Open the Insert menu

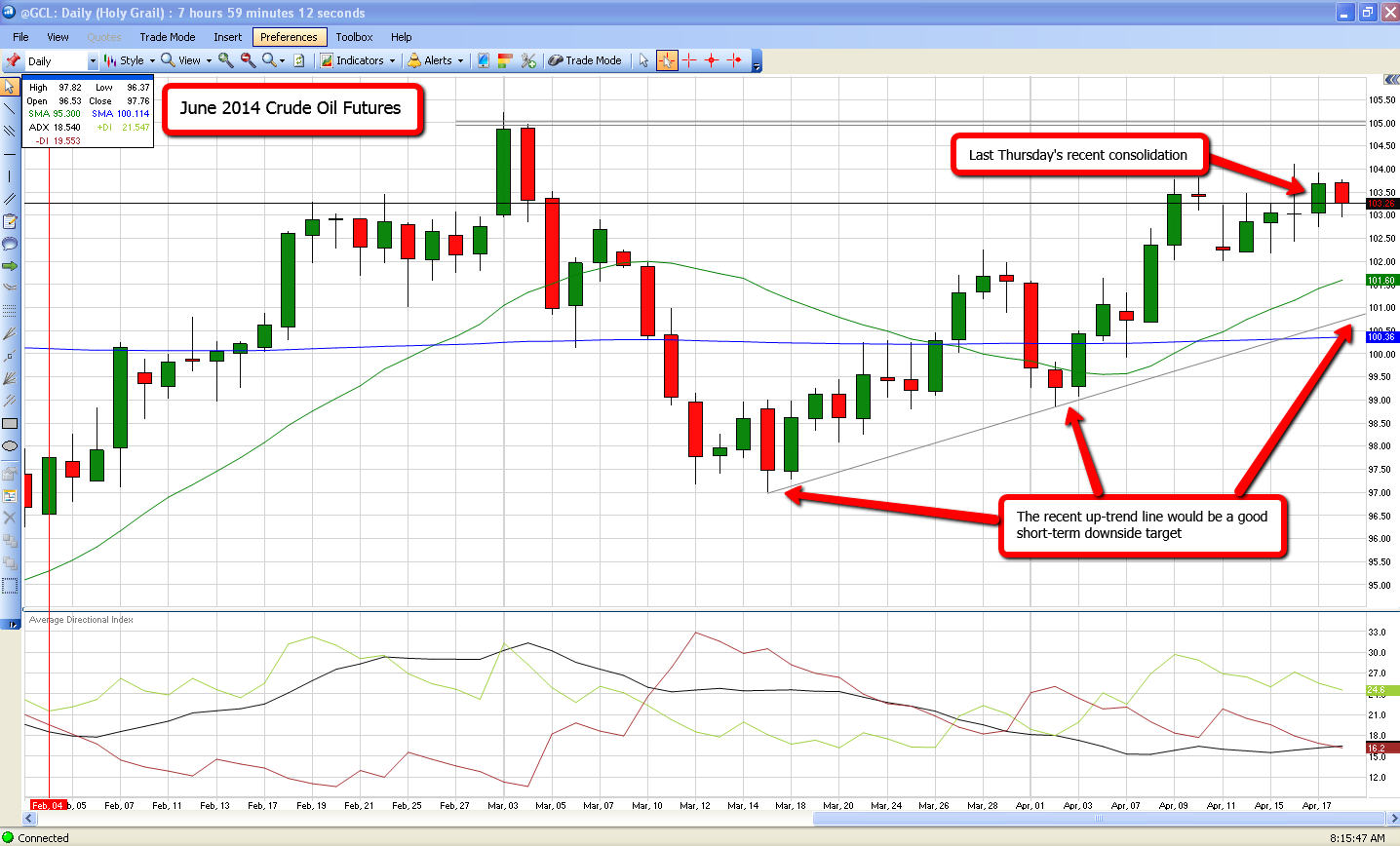coord(228,37)
